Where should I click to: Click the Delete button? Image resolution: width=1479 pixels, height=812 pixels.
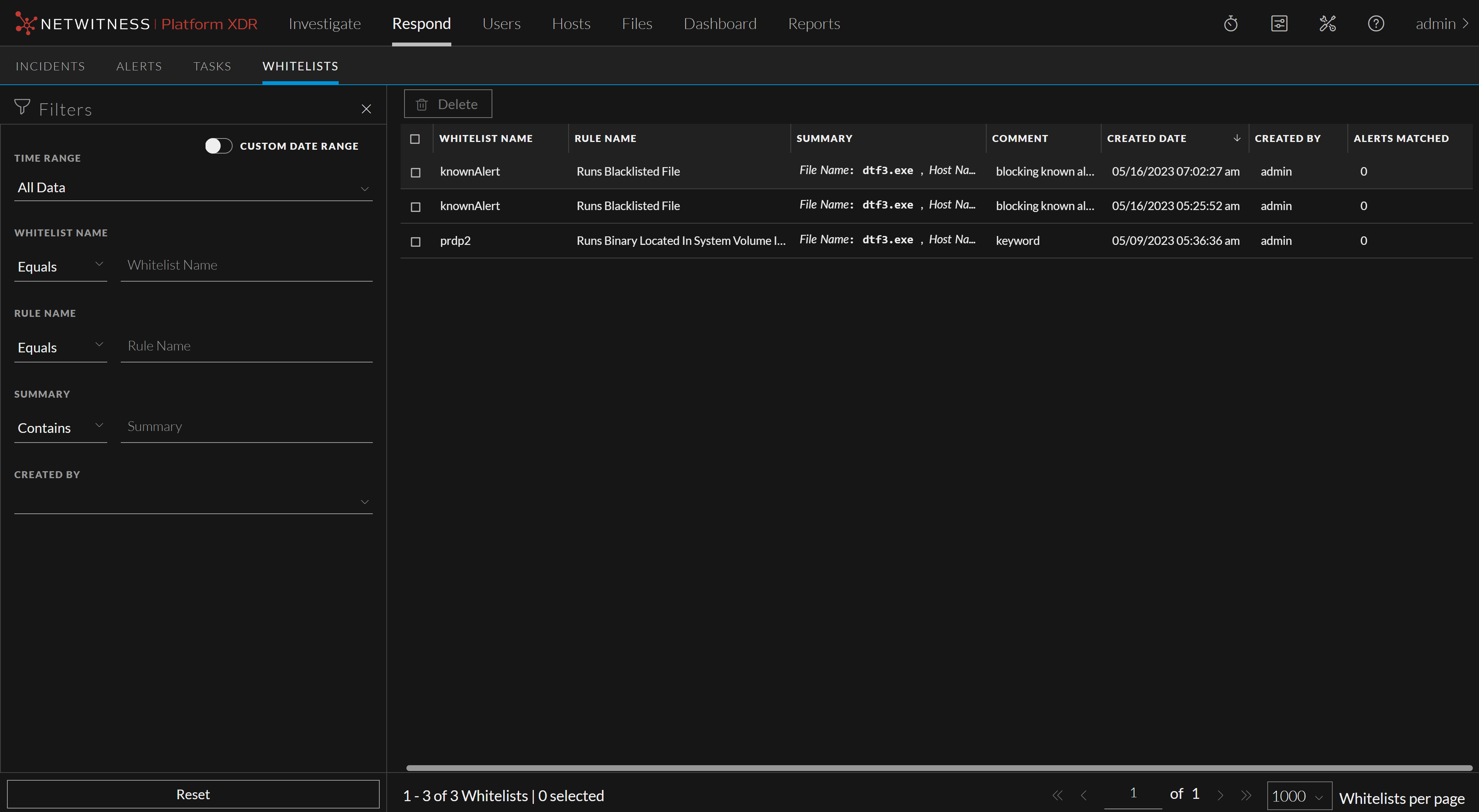point(448,104)
